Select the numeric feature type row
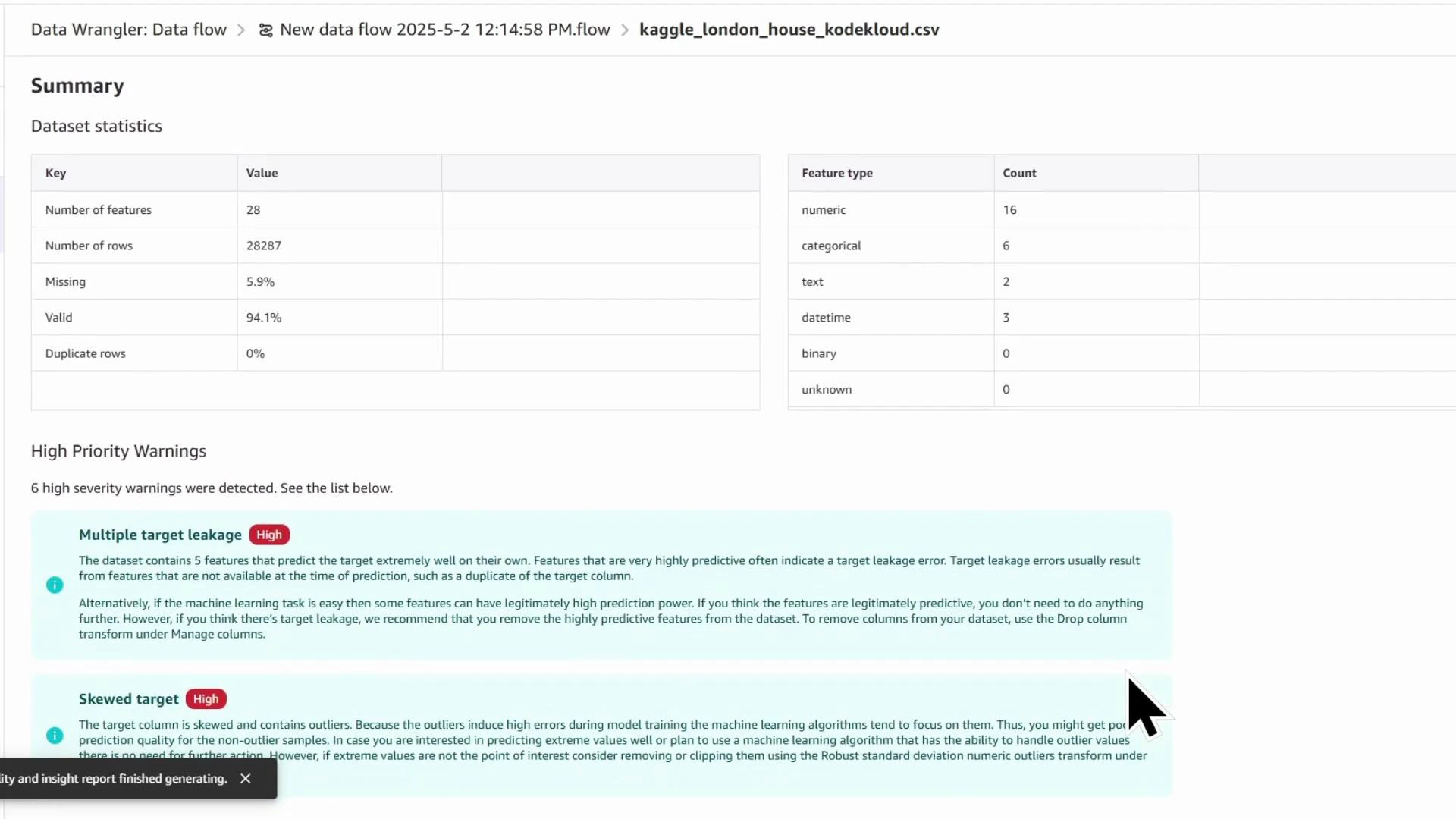The width and height of the screenshot is (1456, 819). point(824,209)
